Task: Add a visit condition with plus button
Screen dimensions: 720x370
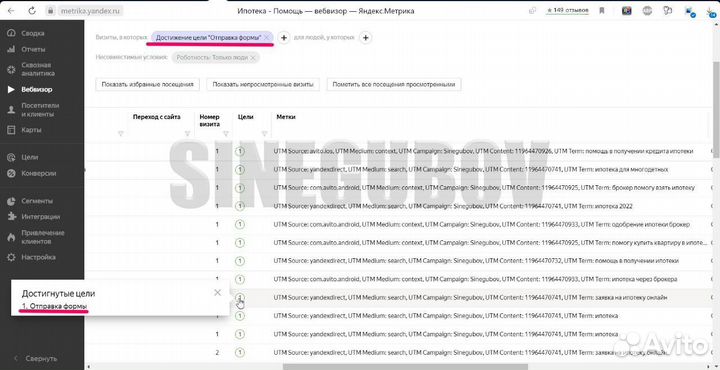Action: [284, 38]
